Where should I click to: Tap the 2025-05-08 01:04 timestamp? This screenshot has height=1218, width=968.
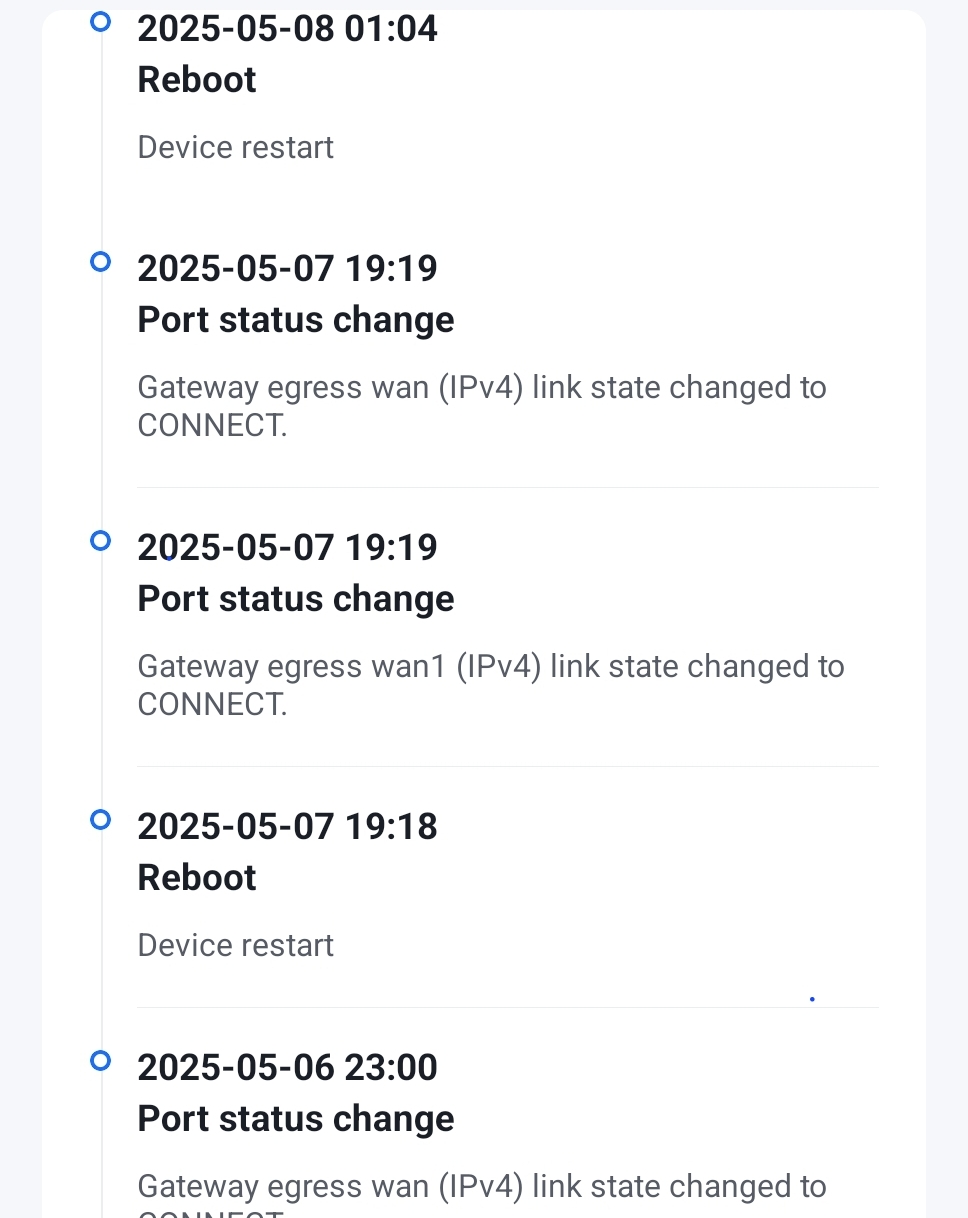click(287, 29)
